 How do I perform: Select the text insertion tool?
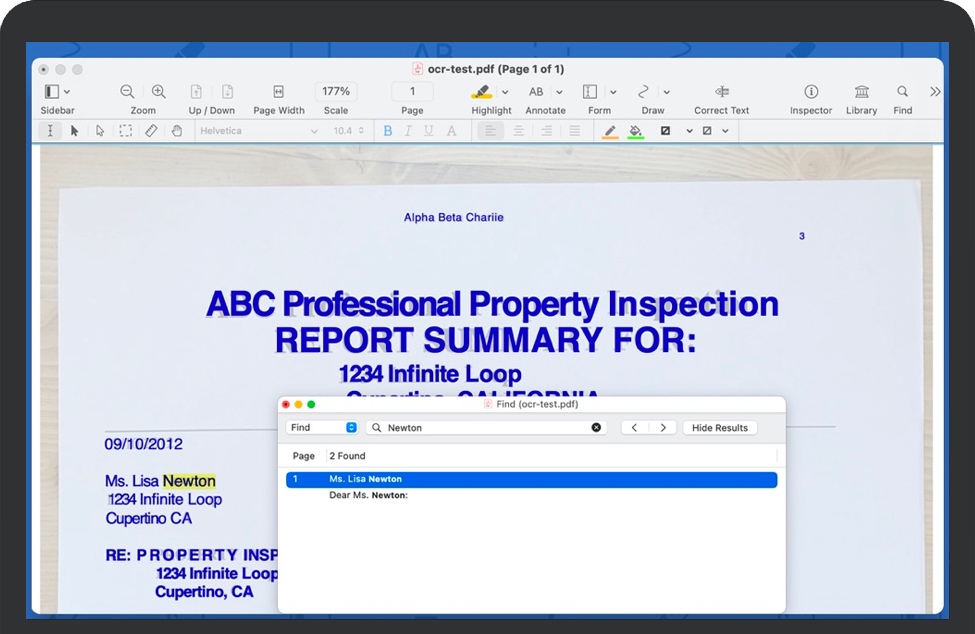click(x=50, y=130)
